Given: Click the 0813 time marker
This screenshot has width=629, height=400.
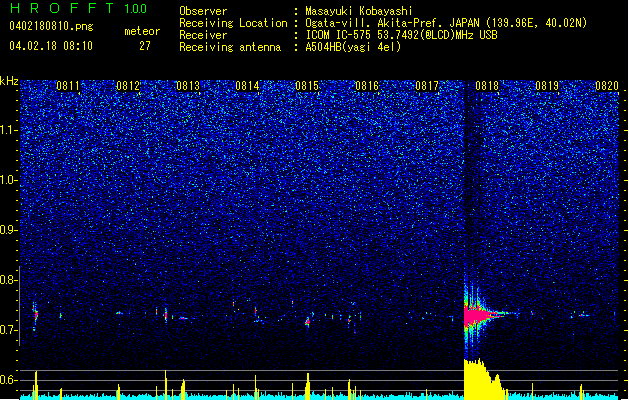Looking at the screenshot, I should tap(188, 86).
